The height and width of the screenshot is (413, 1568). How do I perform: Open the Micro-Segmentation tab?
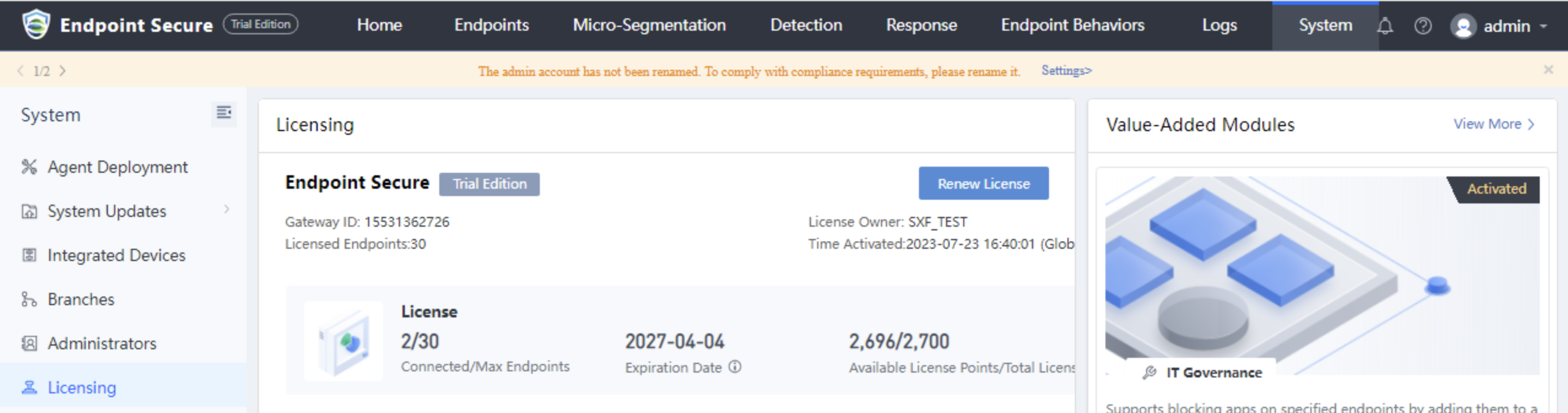(649, 25)
